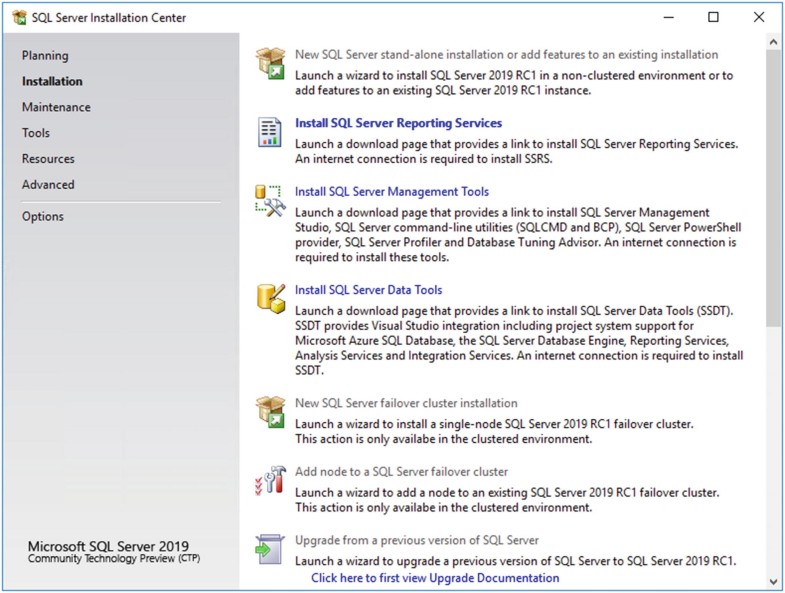
Task: Click the Management Tools wrench icon
Action: (x=270, y=200)
